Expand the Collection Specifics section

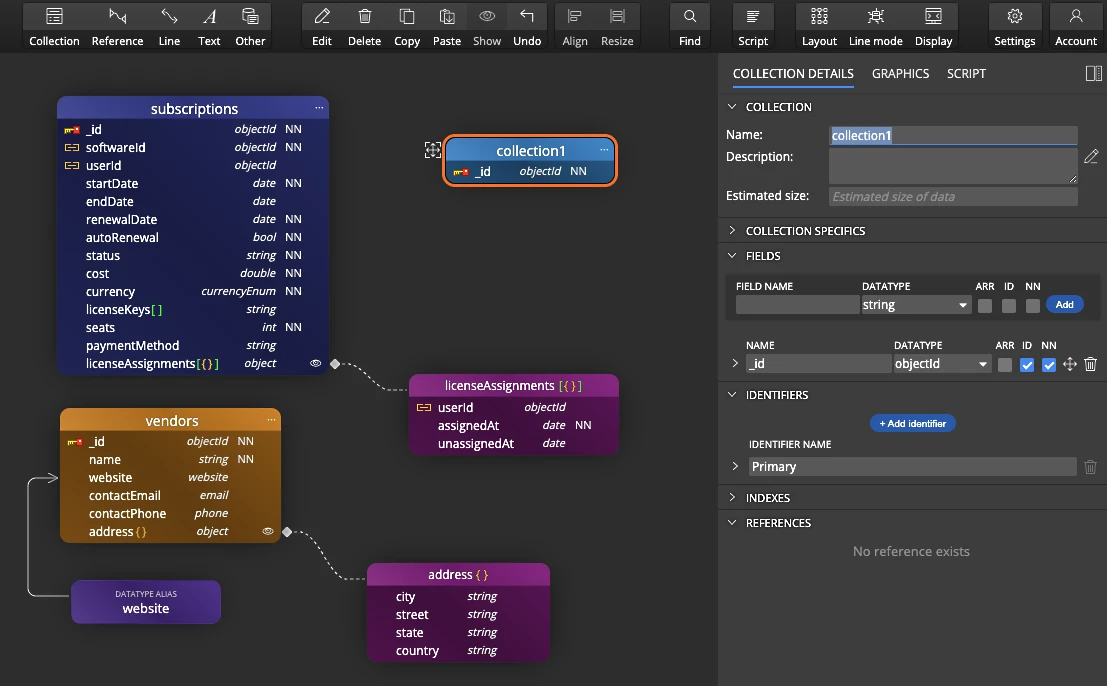[805, 231]
